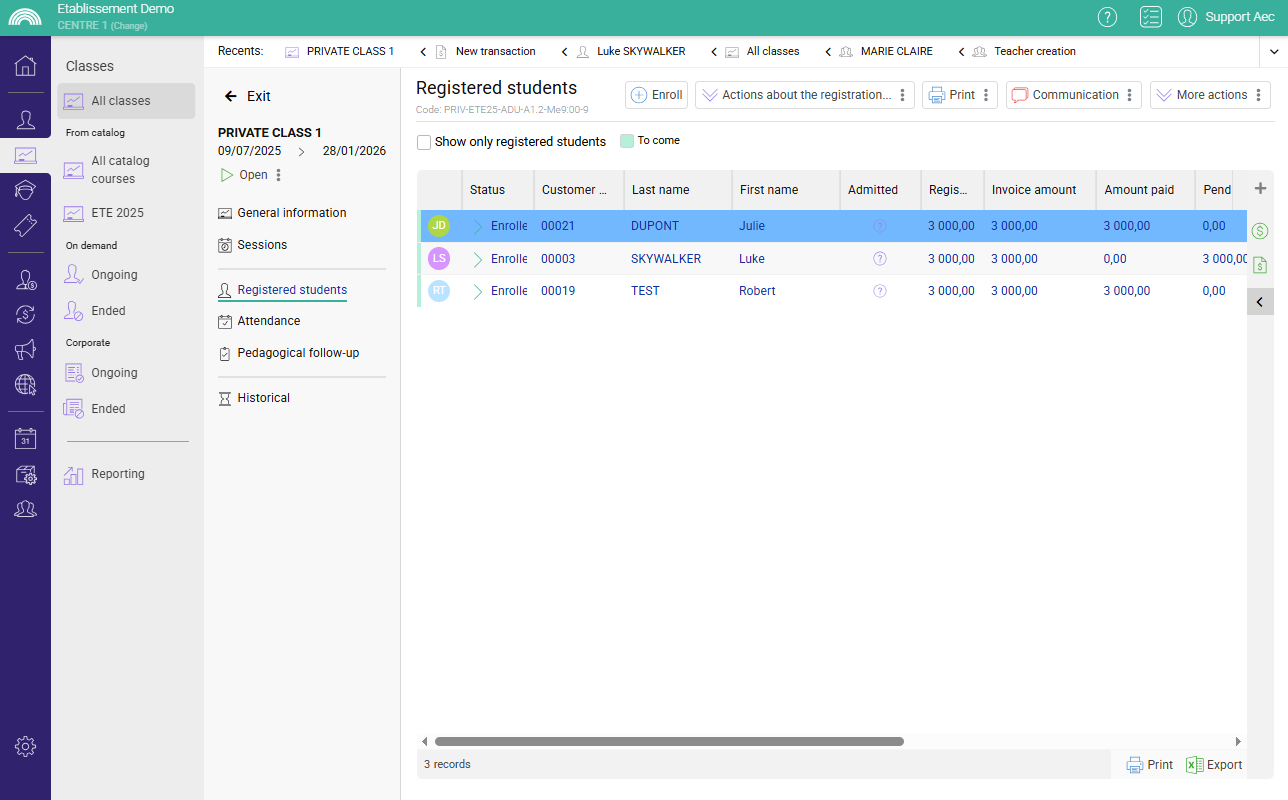Open Actions about the registration dropdown
The height and width of the screenshot is (800, 1288).
click(804, 95)
